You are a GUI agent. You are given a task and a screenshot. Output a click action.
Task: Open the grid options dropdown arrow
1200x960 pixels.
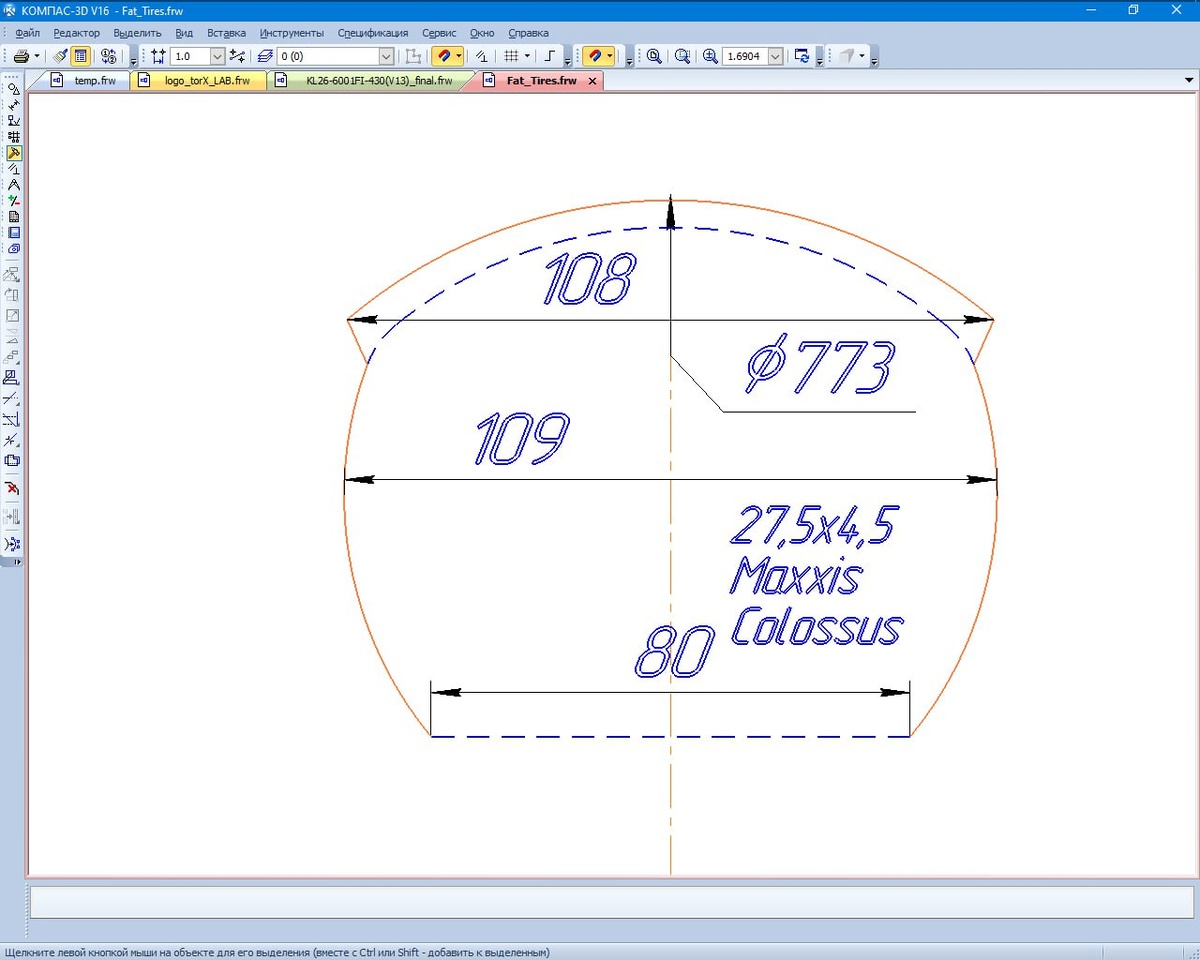tap(526, 56)
